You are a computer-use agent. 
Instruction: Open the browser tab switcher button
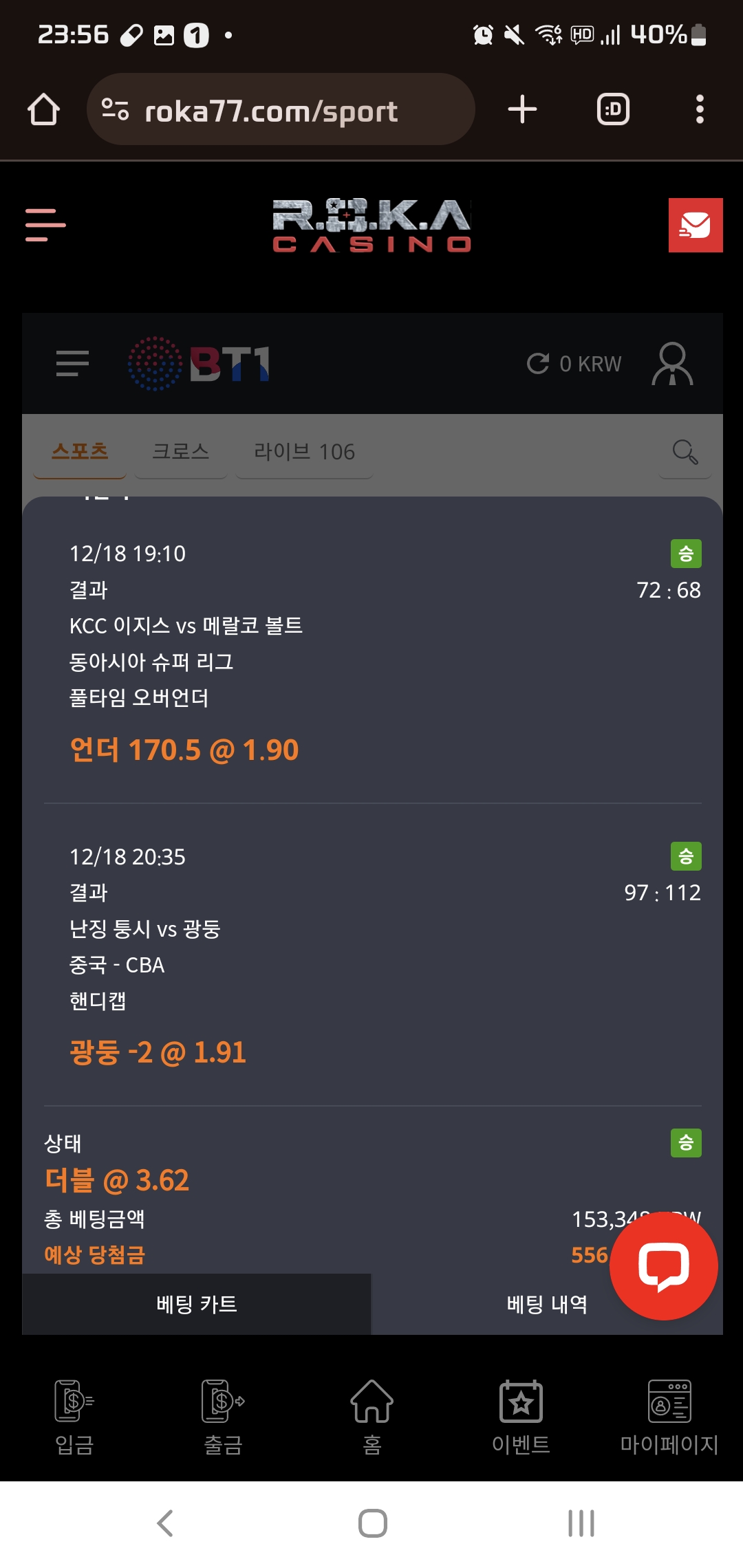click(x=613, y=110)
